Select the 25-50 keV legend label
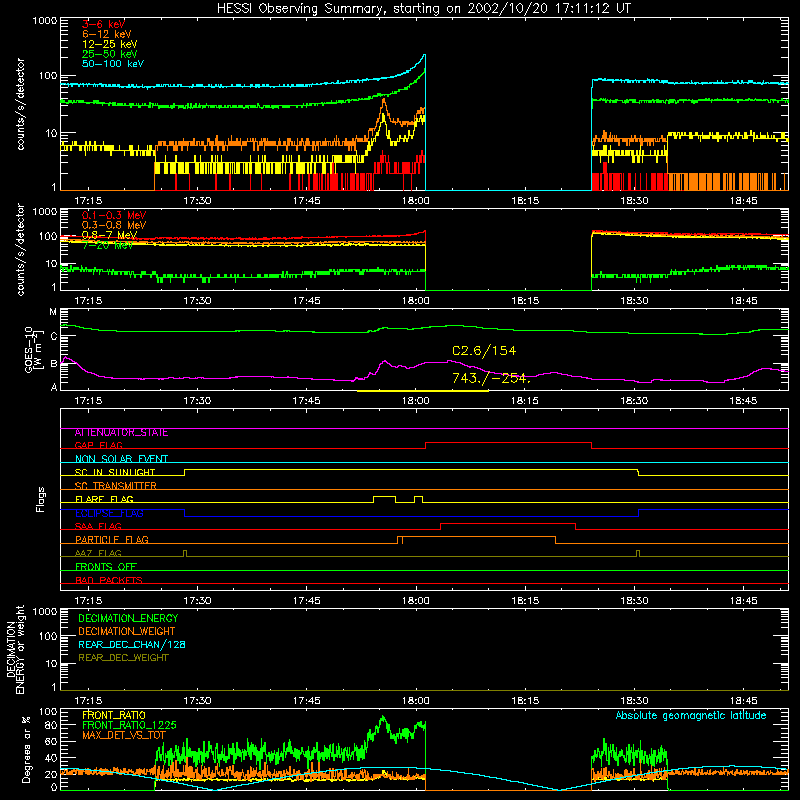This screenshot has height=800, width=800. [110, 54]
